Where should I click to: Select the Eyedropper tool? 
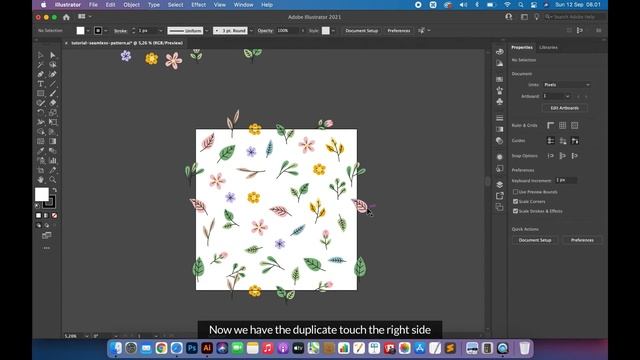click(40, 151)
